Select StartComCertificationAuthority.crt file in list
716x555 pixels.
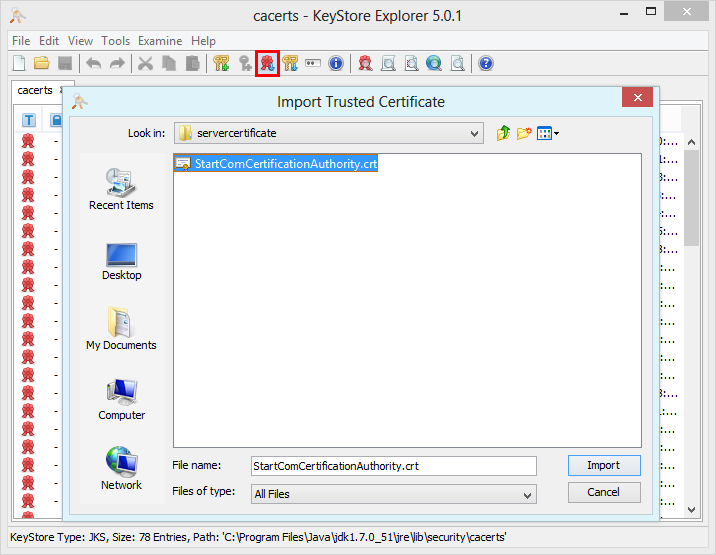pos(276,163)
